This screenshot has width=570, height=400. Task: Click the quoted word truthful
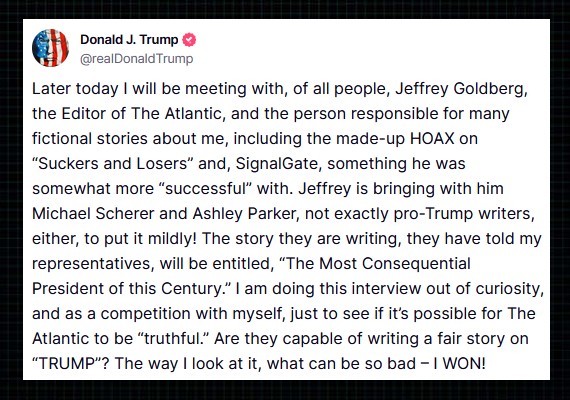pyautogui.click(x=174, y=339)
